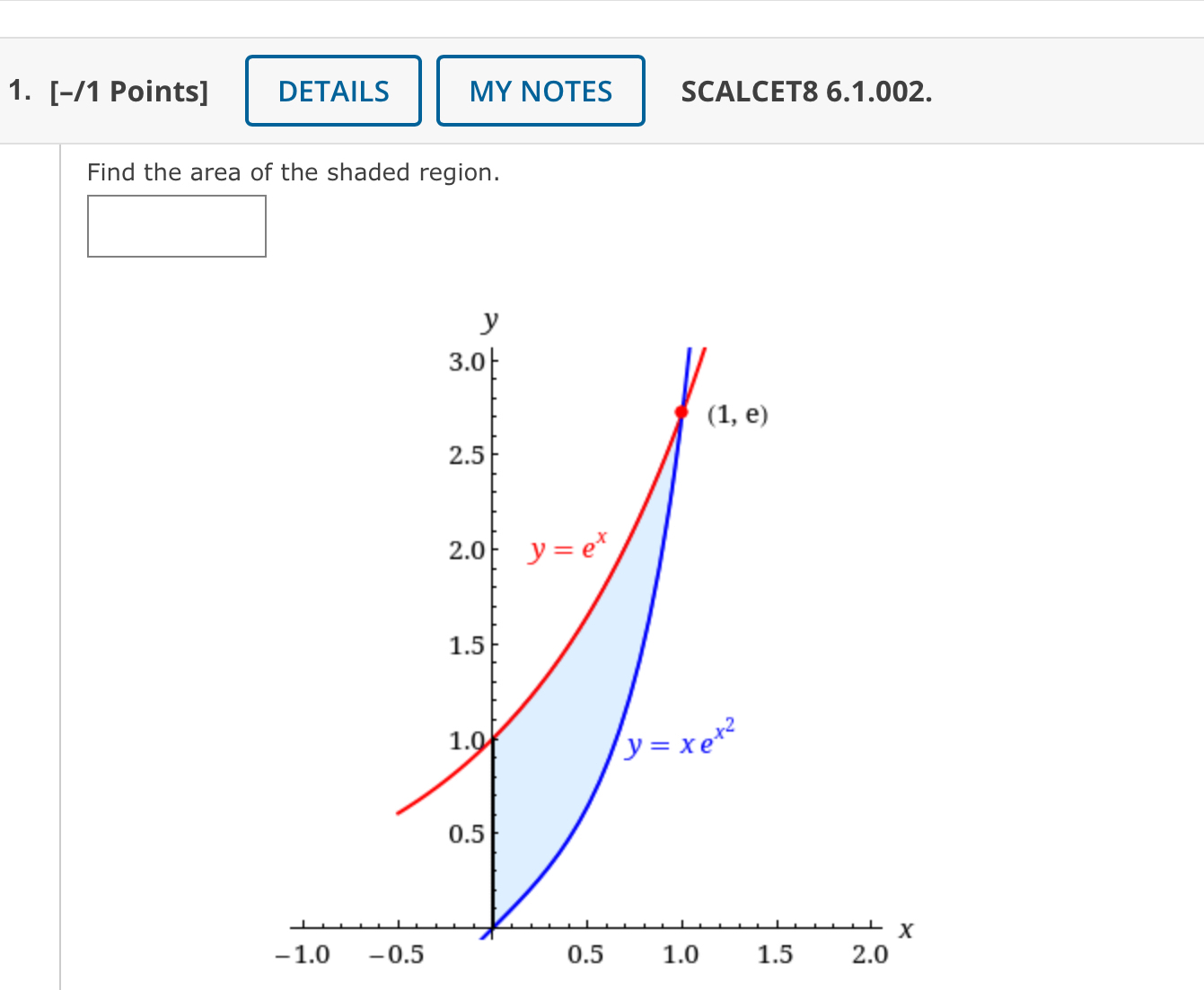Image resolution: width=1204 pixels, height=990 pixels.
Task: Select the red point labeled (1, e)
Action: click(x=681, y=412)
